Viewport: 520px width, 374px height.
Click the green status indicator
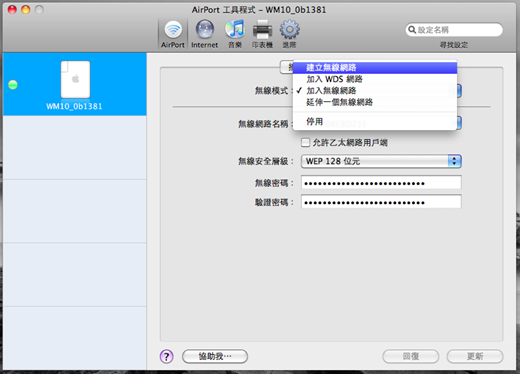pos(13,85)
